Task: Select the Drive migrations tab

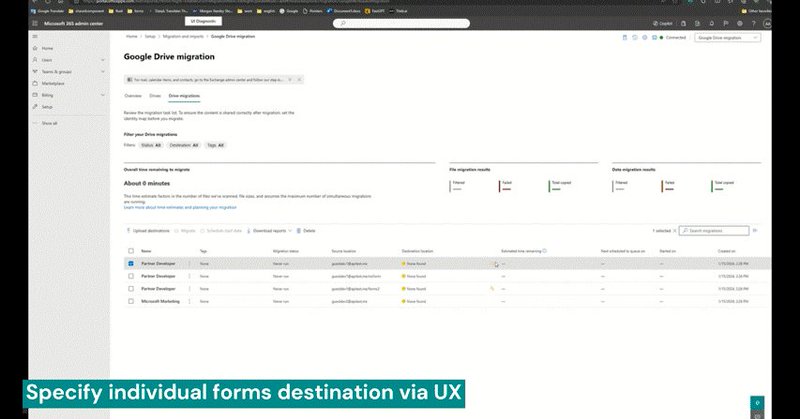Action: coord(184,96)
